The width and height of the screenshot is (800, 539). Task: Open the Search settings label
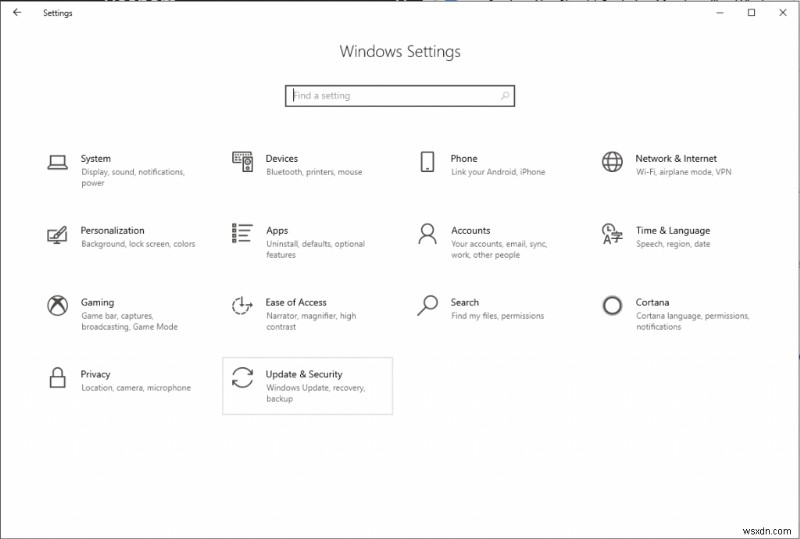[x=465, y=302]
